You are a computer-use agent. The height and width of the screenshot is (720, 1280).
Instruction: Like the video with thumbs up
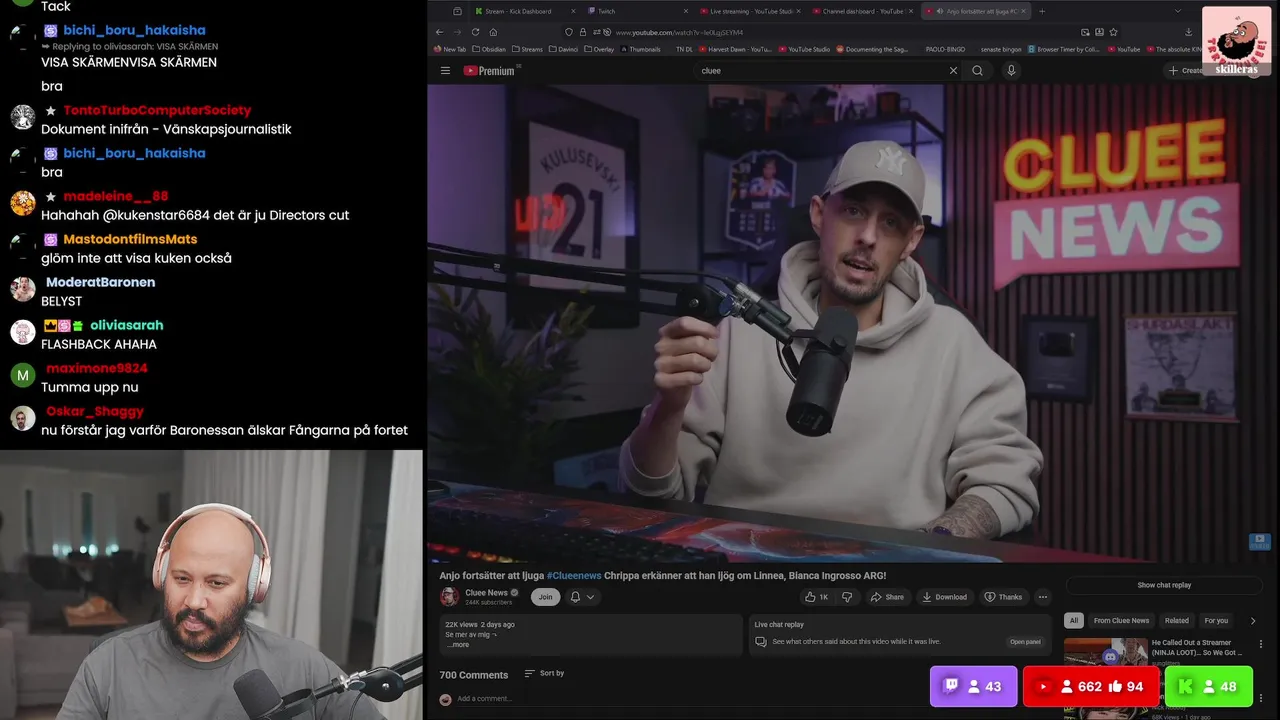(817, 597)
